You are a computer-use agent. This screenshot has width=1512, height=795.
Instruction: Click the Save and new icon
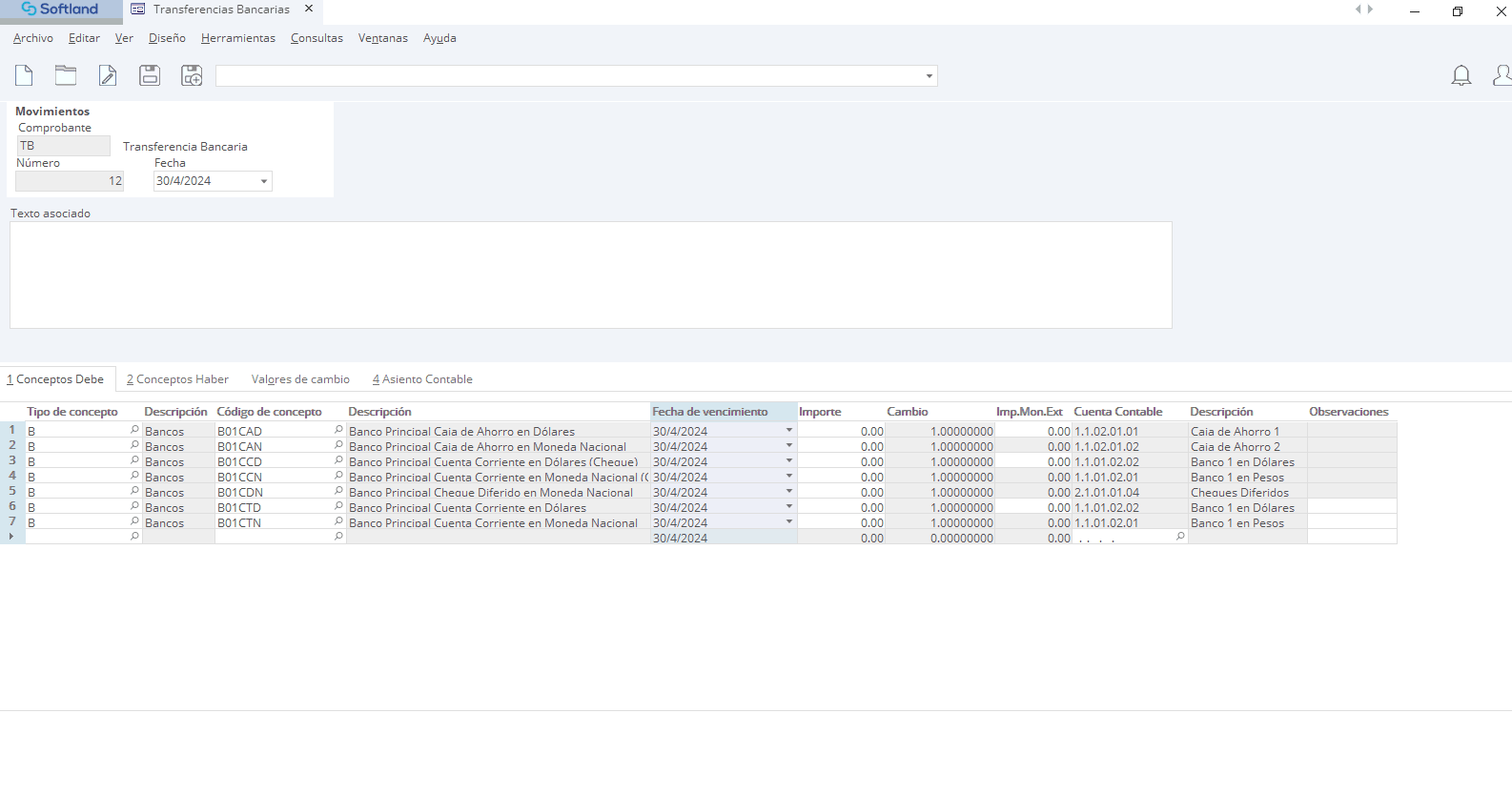point(192,75)
